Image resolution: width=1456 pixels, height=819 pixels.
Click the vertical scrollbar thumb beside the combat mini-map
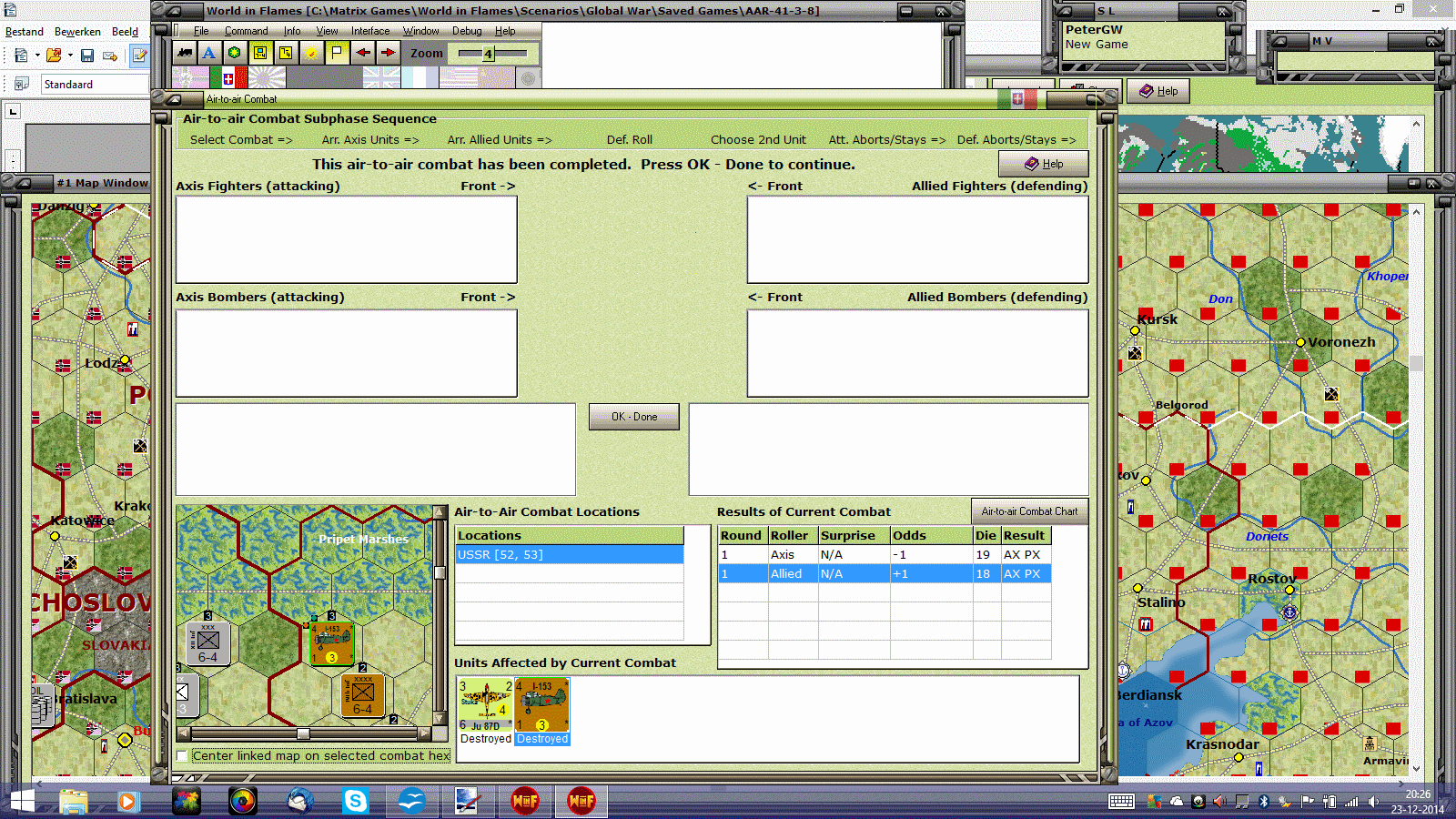(x=440, y=572)
